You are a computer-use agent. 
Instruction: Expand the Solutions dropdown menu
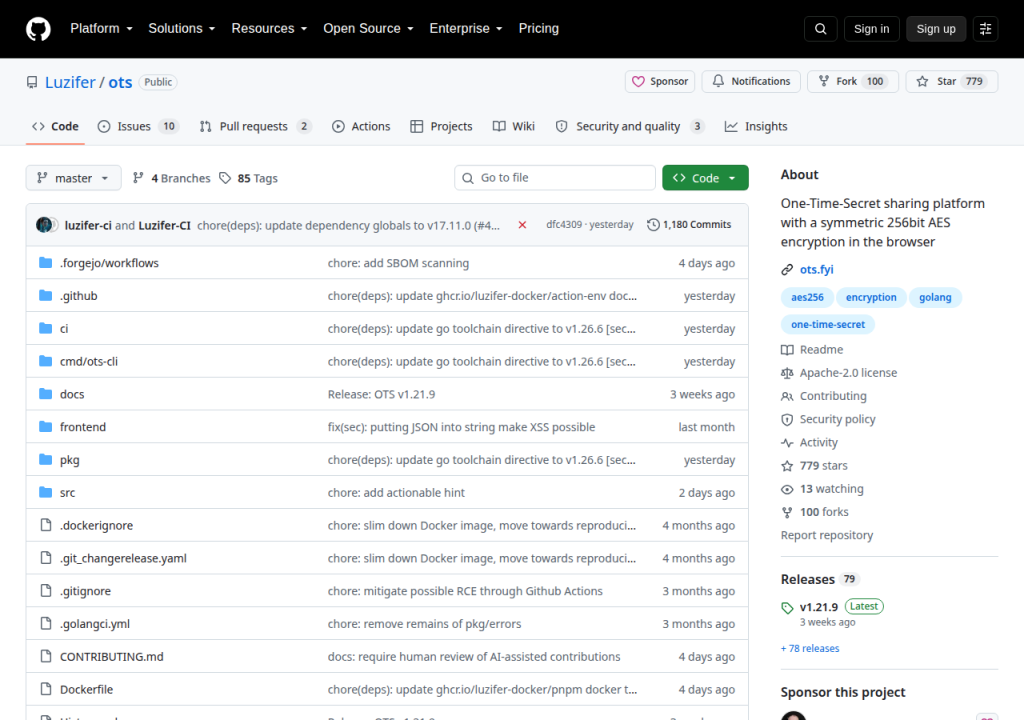(182, 29)
